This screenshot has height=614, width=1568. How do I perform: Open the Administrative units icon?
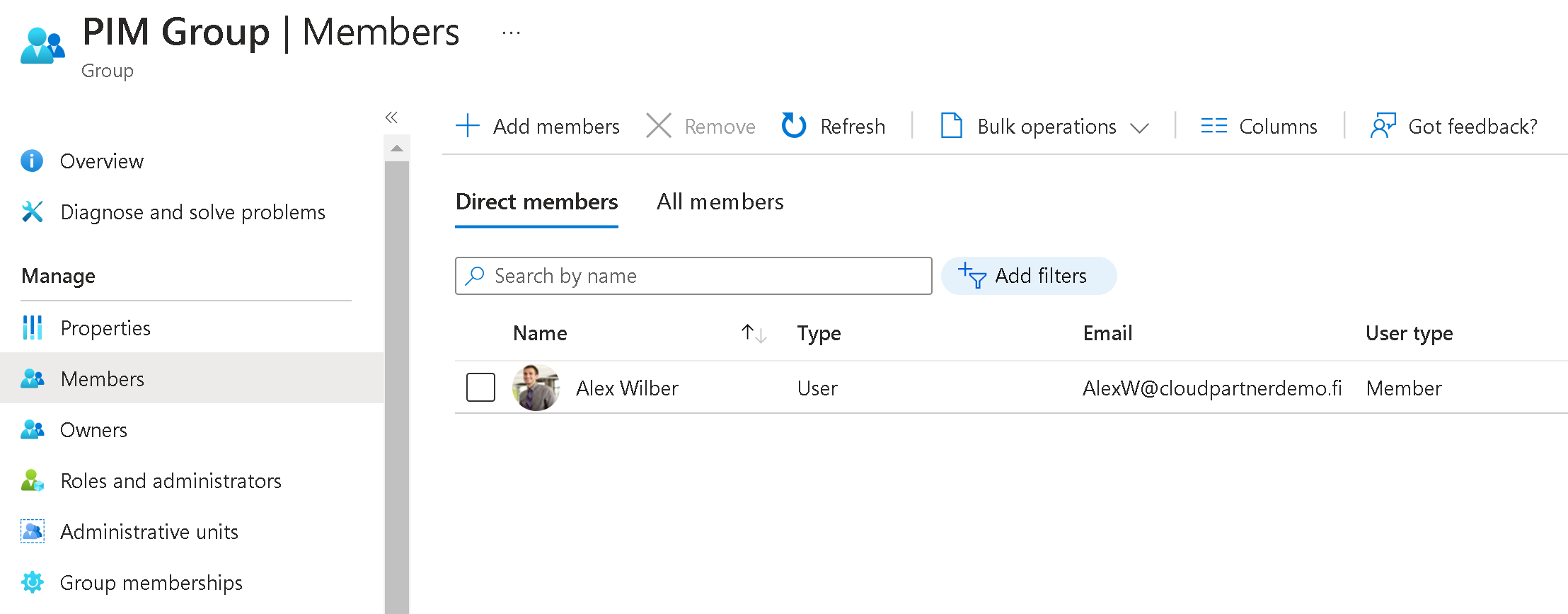coord(32,532)
